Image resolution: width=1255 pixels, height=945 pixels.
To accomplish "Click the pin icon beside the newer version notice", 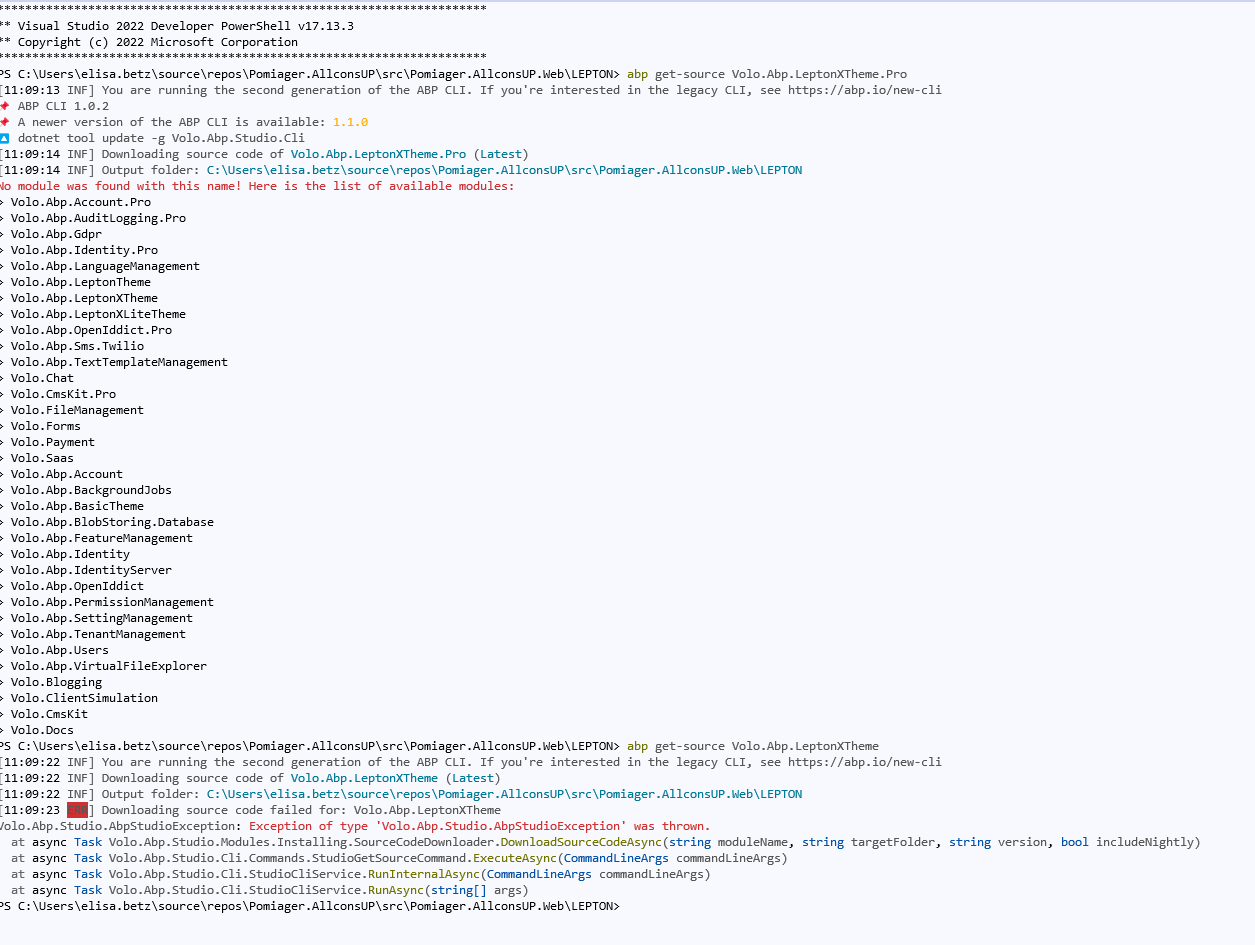I will [5, 122].
